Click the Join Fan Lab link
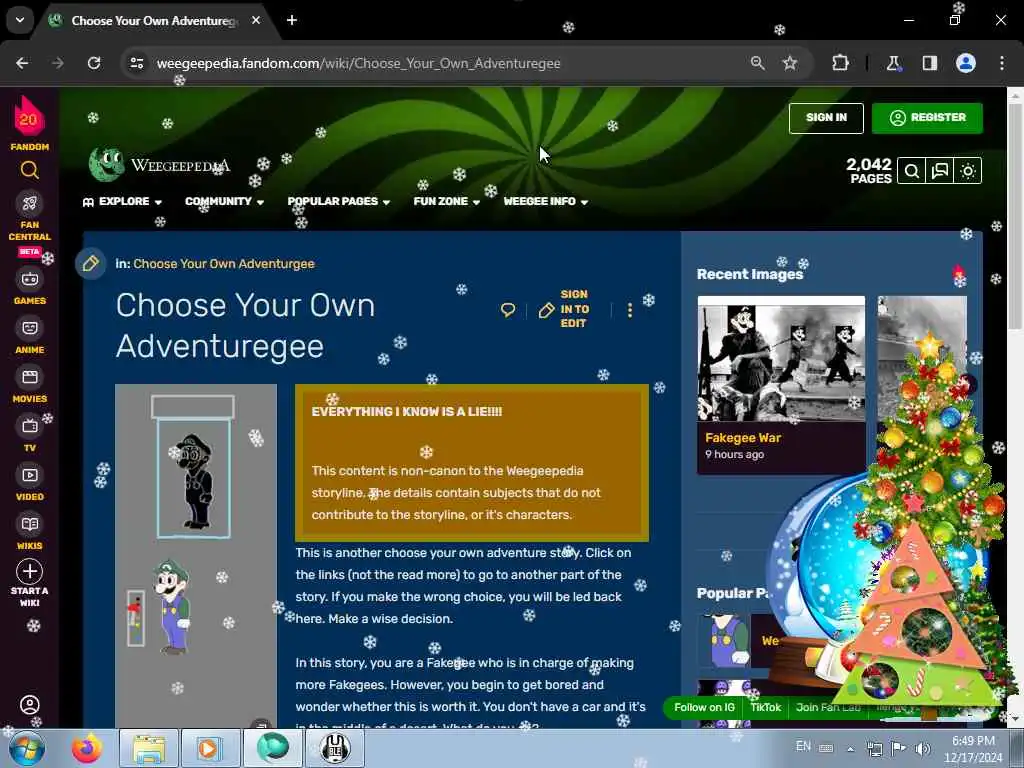 (827, 707)
